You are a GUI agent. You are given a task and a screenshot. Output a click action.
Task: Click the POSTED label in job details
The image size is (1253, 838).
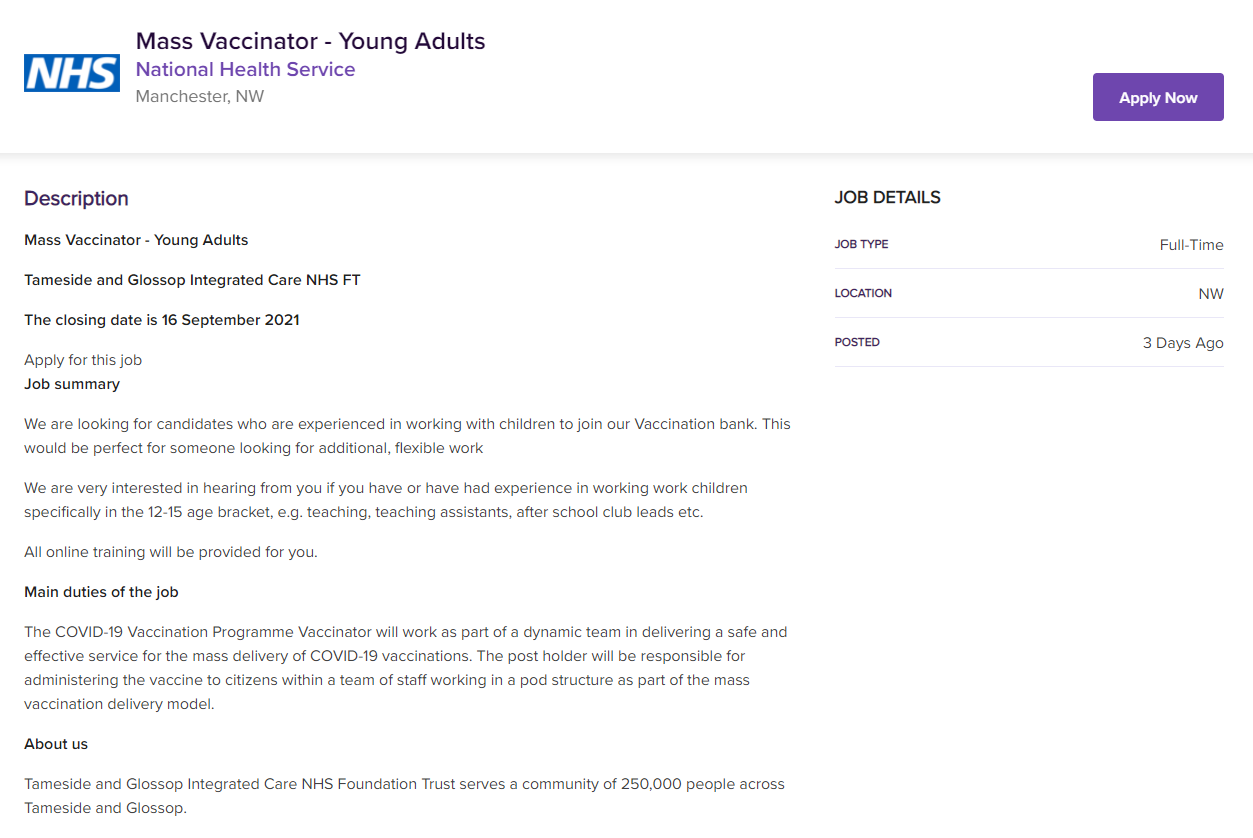pyautogui.click(x=857, y=342)
